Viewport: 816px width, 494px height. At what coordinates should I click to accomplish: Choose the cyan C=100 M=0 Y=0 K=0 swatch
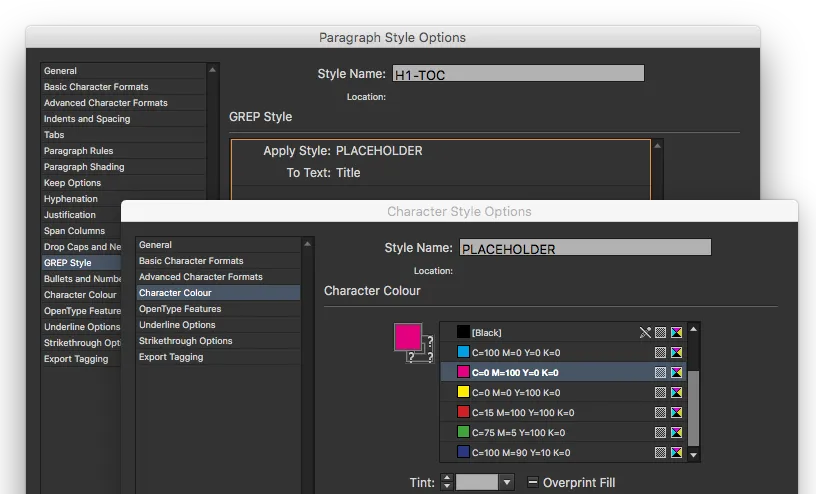click(x=563, y=352)
